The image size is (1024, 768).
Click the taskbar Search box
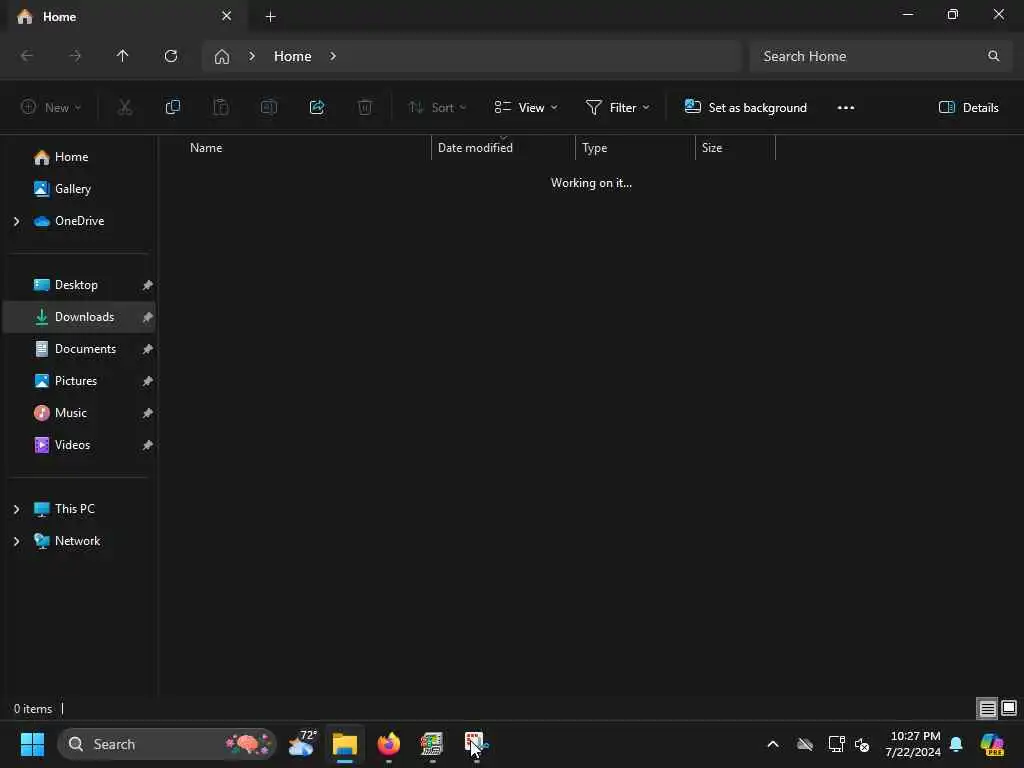(x=167, y=744)
